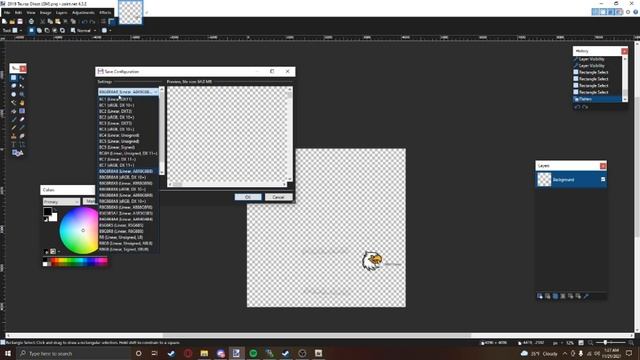
Task: Select the Pan hand tool
Action: (x=22, y=102)
